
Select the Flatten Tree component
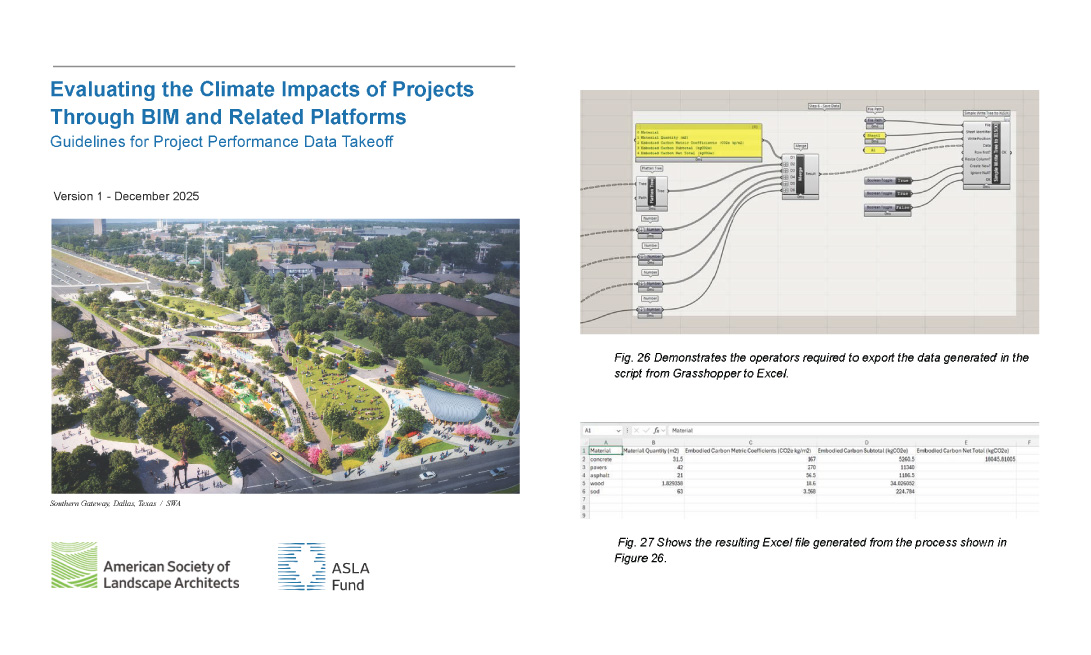point(652,190)
